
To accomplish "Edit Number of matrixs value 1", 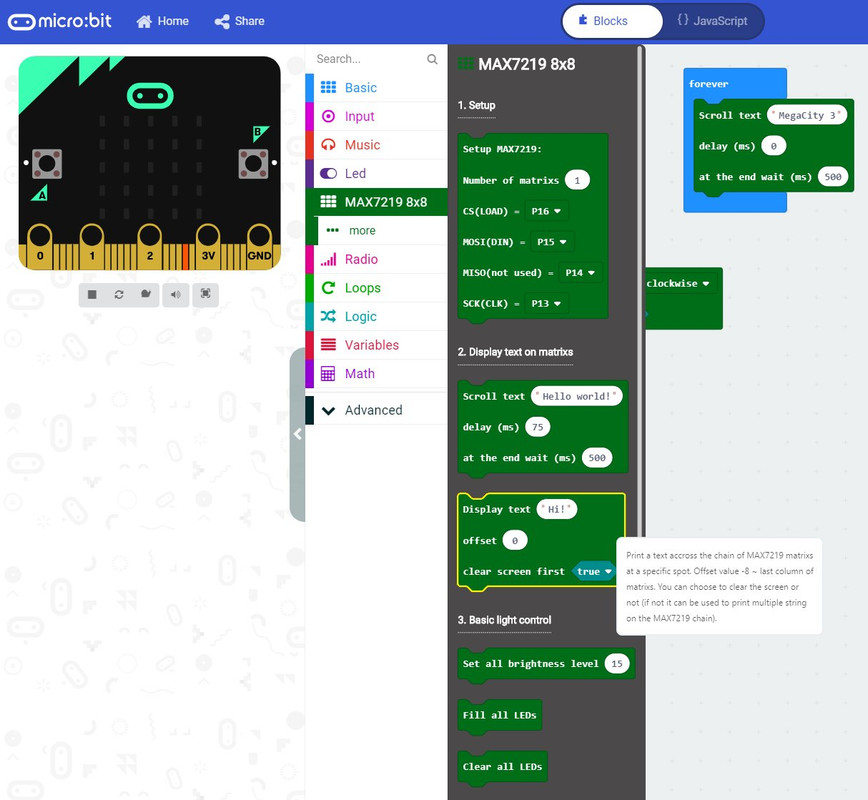I will (x=577, y=180).
